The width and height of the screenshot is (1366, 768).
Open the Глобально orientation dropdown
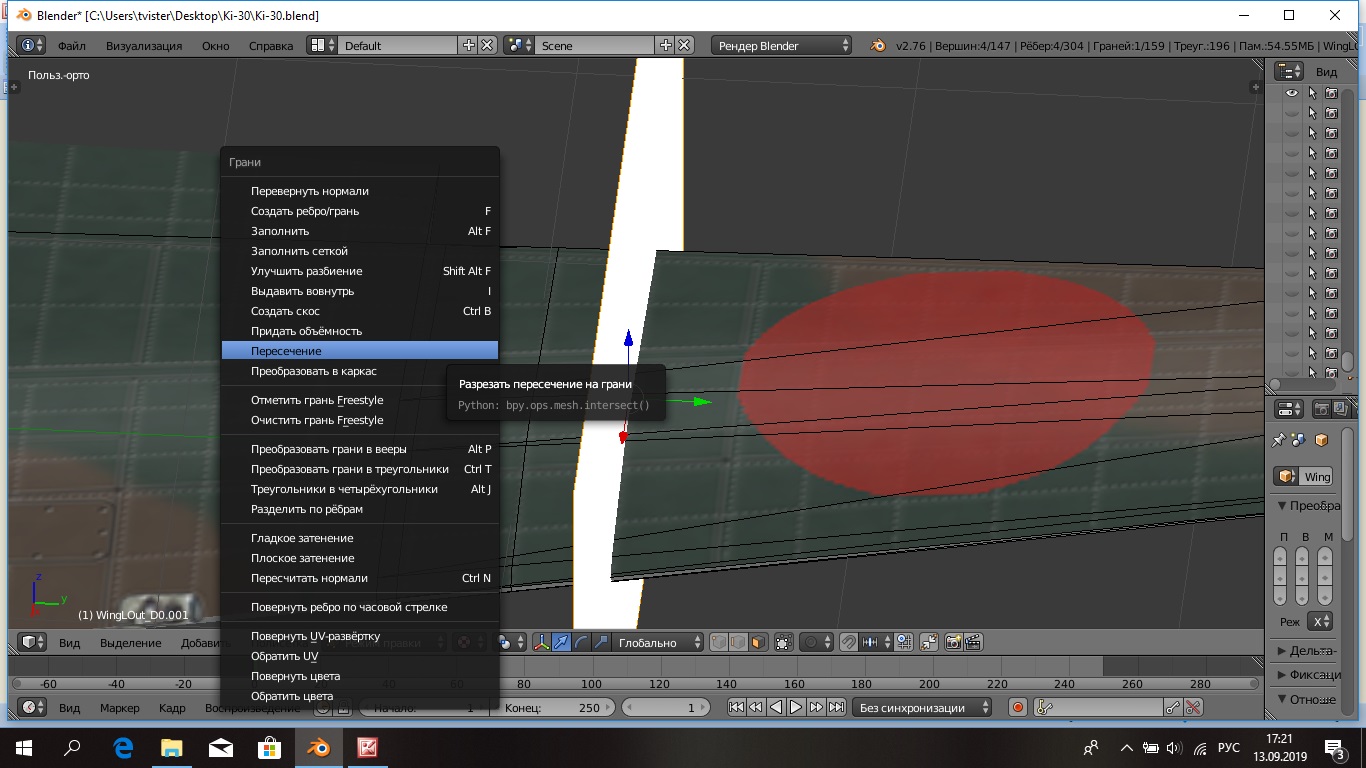pyautogui.click(x=657, y=643)
